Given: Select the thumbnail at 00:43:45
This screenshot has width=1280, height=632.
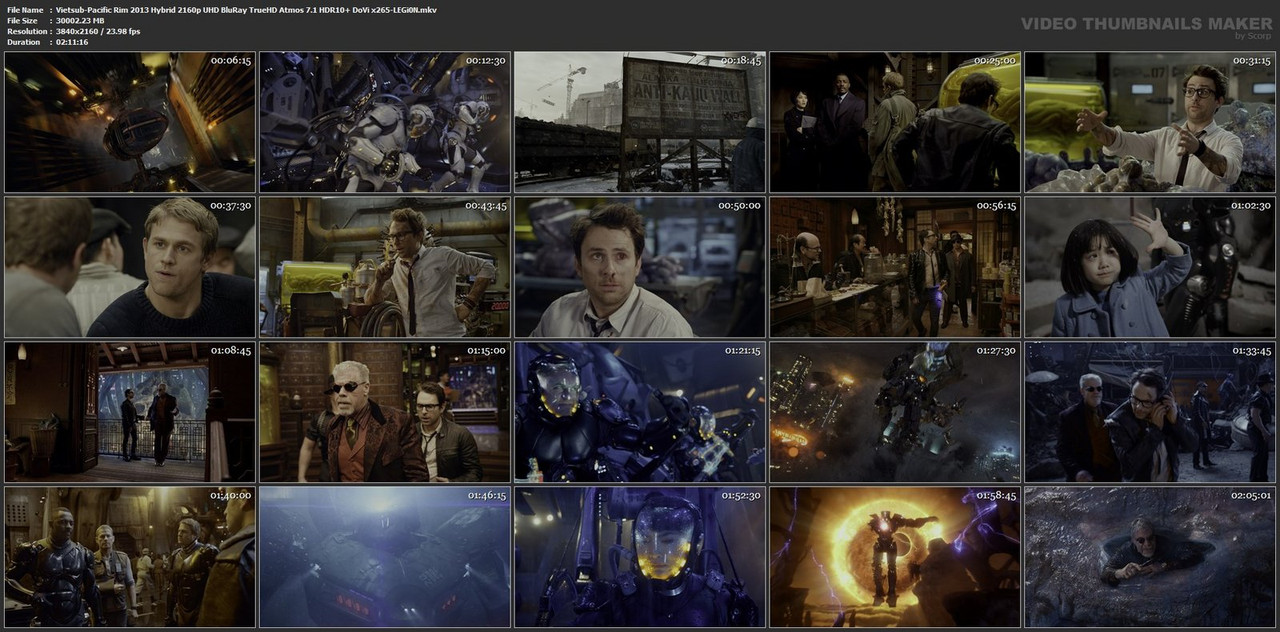Looking at the screenshot, I should tap(385, 267).
